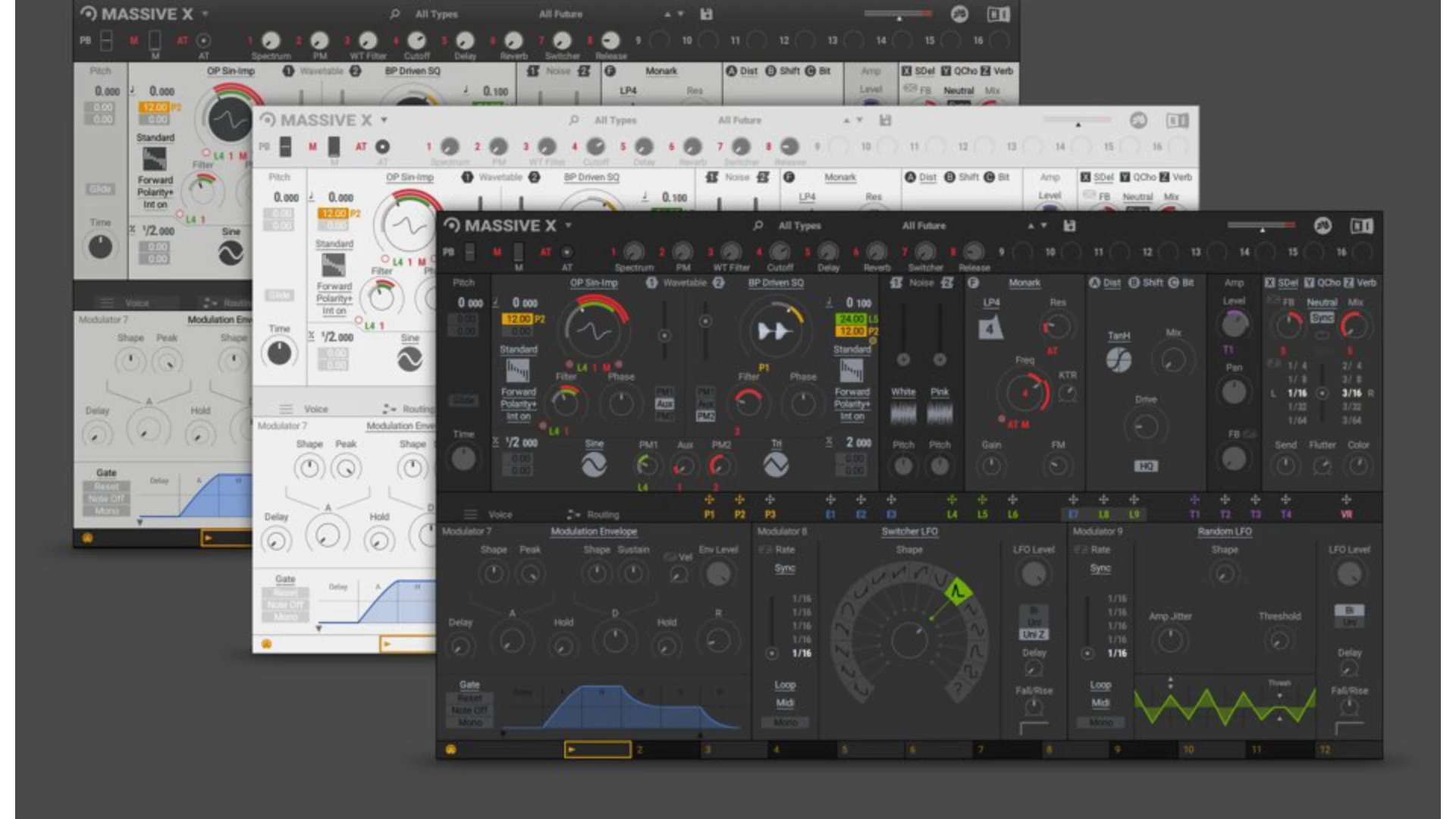Click the master volume slider in front window
Viewport: 1456px width, 819px height.
tap(1262, 225)
